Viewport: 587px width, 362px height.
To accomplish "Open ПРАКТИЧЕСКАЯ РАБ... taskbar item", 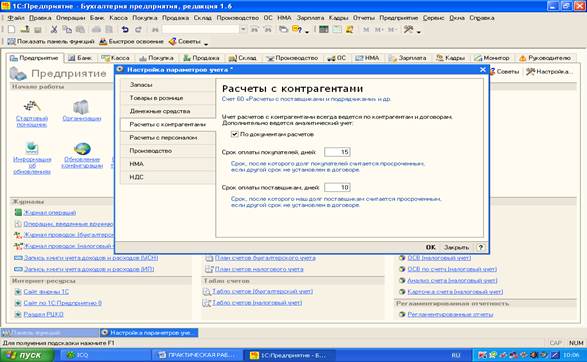I will [x=197, y=355].
